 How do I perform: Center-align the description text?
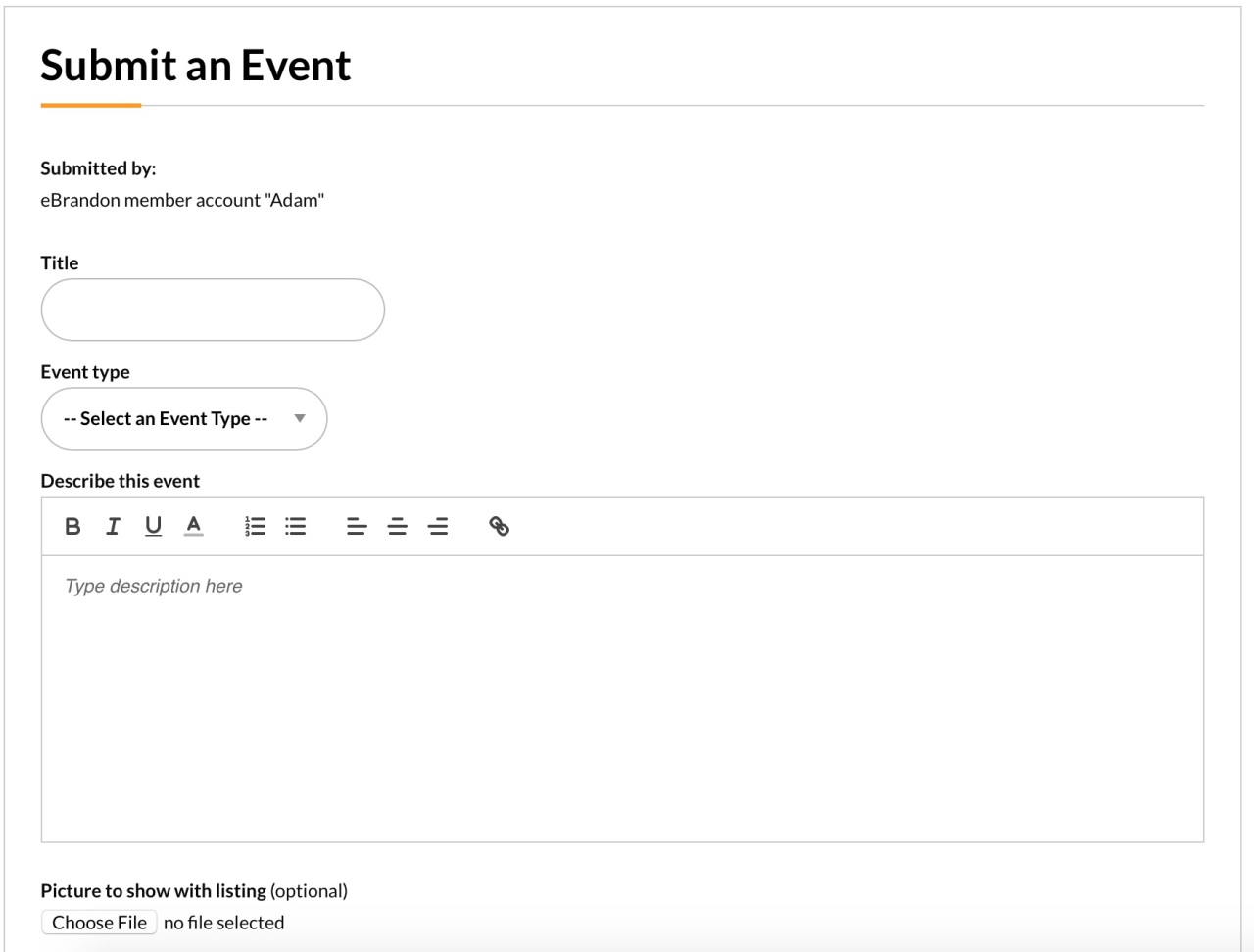397,527
